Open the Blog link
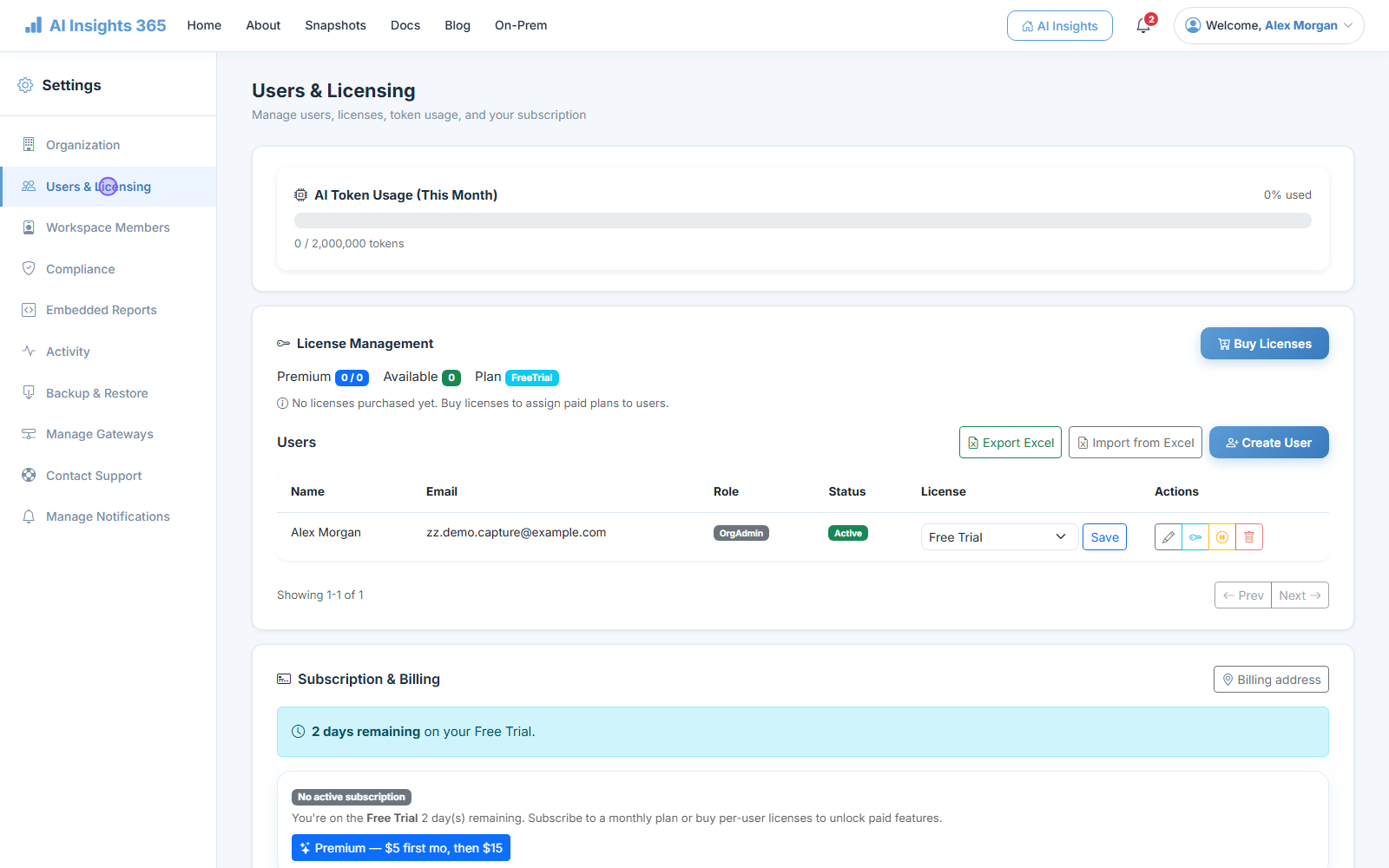This screenshot has height=868, width=1389. (x=458, y=25)
